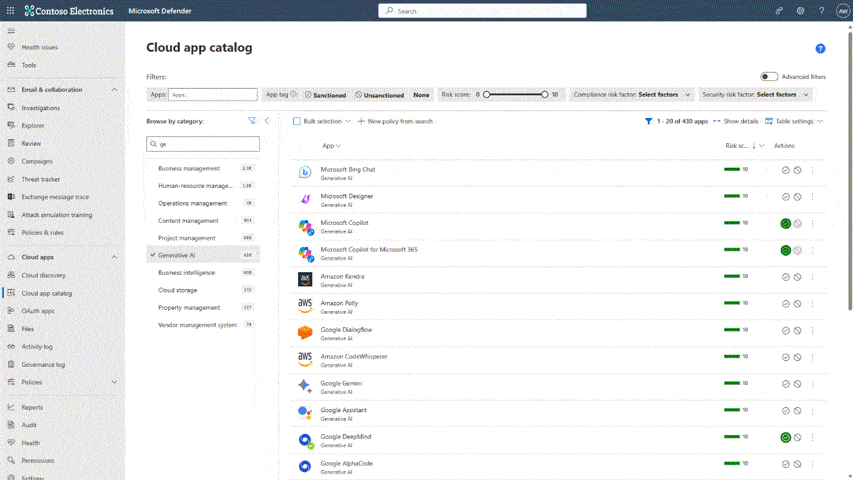853x480 pixels.
Task: Open Activity log in sidebar
Action: click(x=37, y=346)
